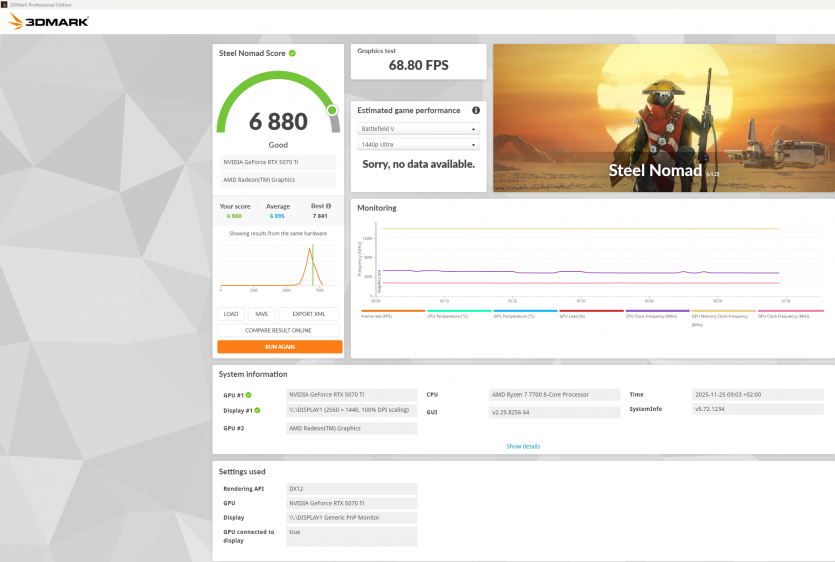Click the green score gauge indicator dot
This screenshot has width=835, height=562.
pos(332,110)
